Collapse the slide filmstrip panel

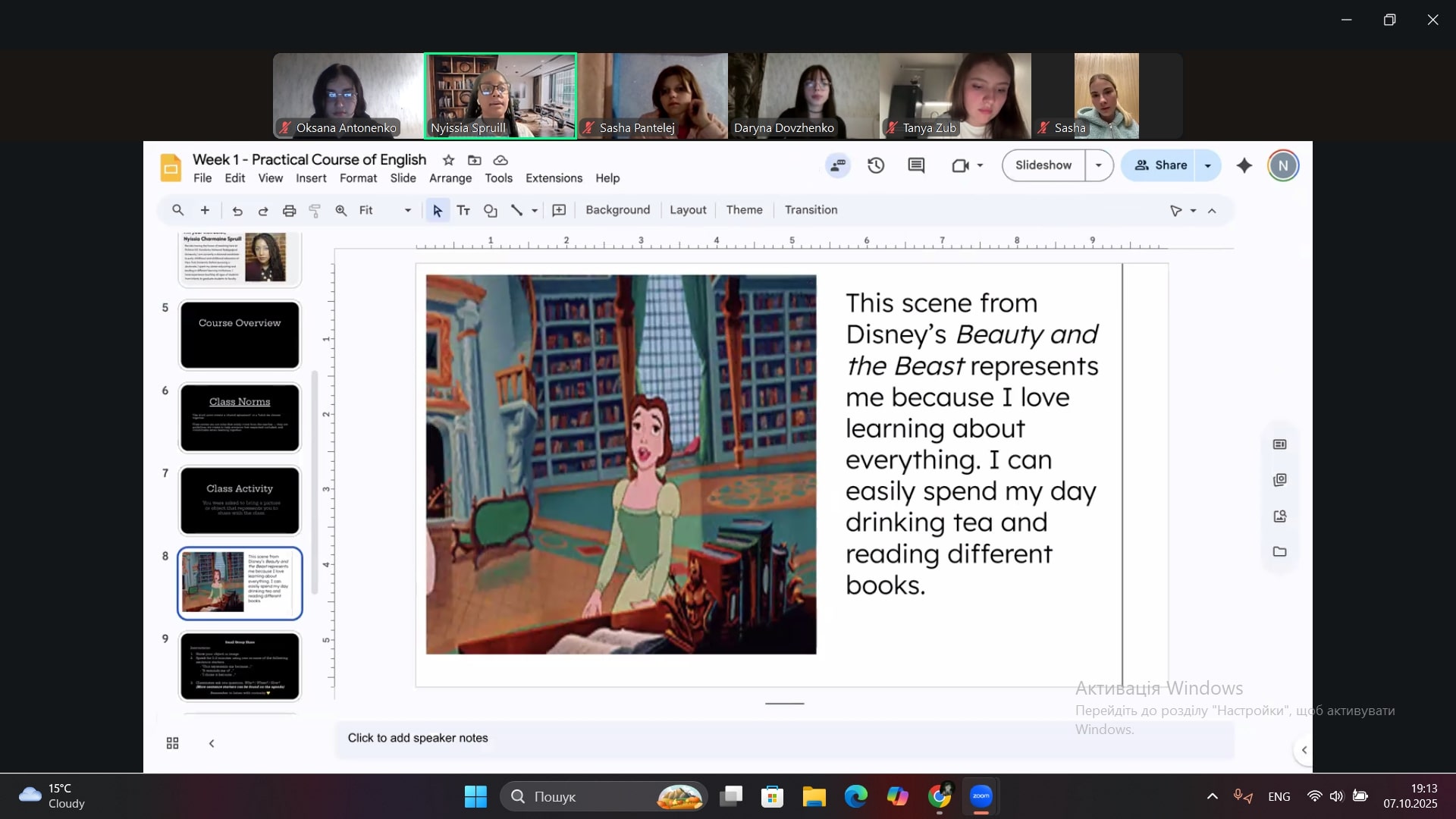[x=212, y=743]
